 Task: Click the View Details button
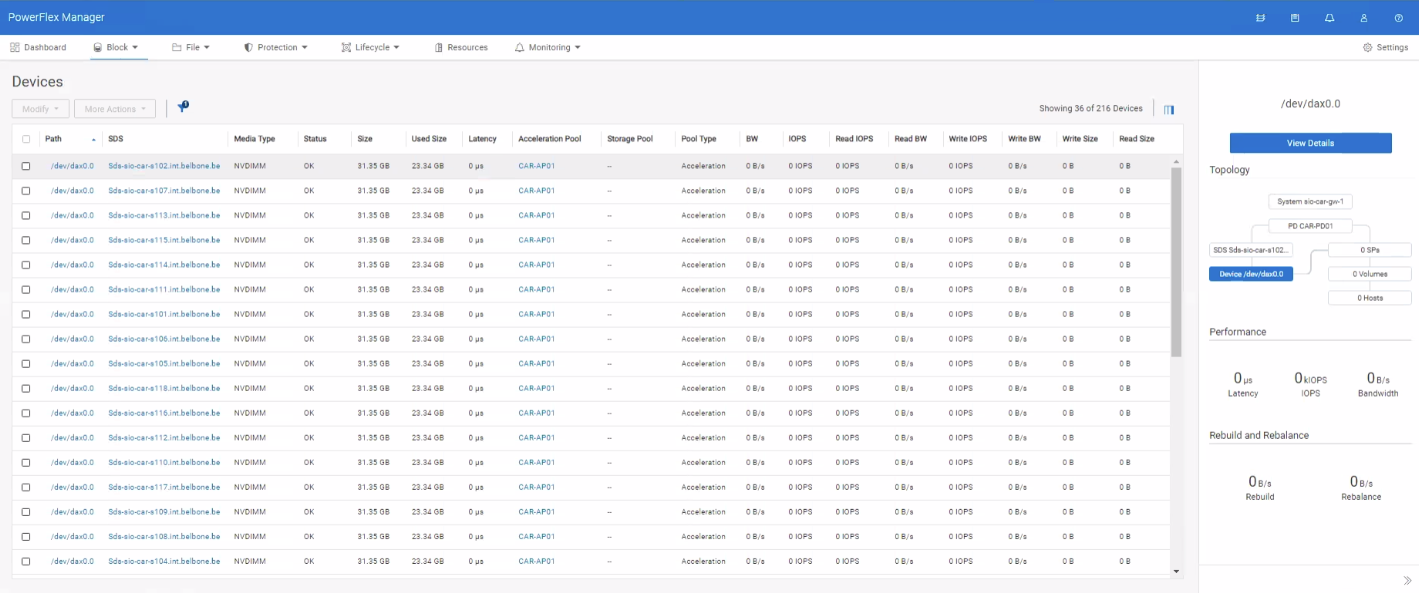tap(1310, 142)
